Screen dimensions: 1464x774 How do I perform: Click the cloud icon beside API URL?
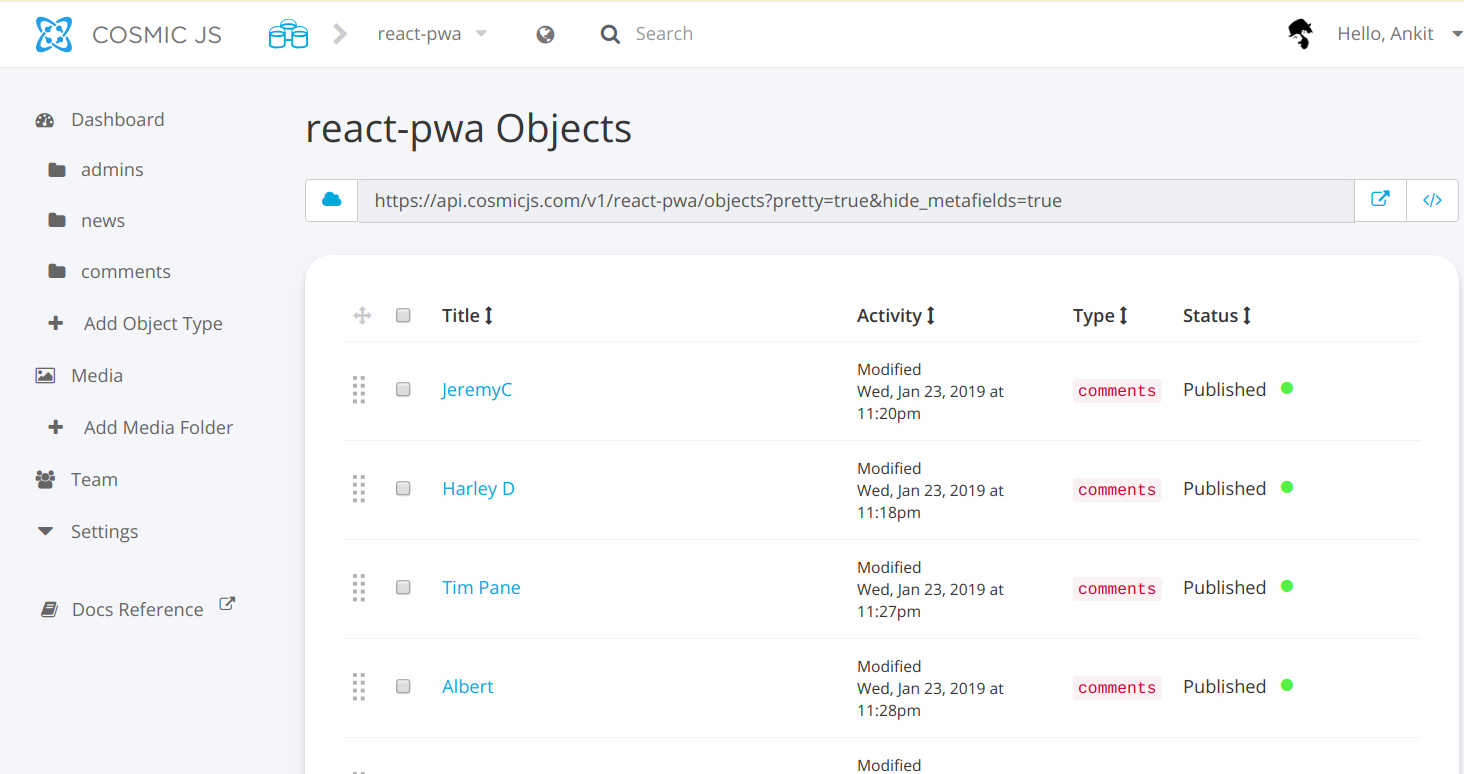[x=331, y=200]
